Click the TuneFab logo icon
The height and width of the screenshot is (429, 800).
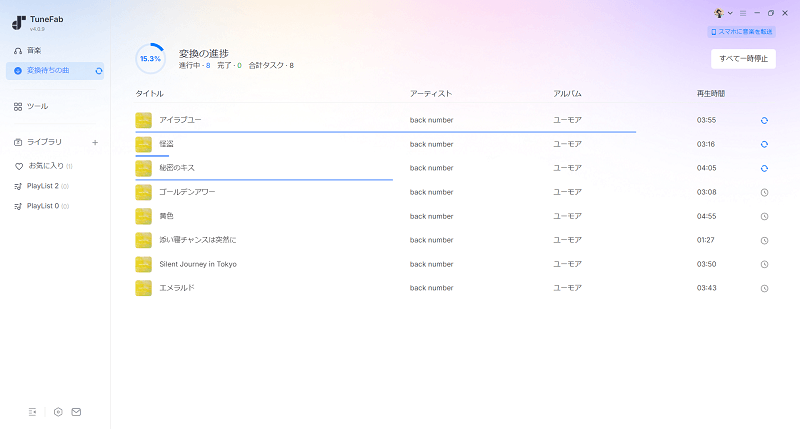coord(19,23)
